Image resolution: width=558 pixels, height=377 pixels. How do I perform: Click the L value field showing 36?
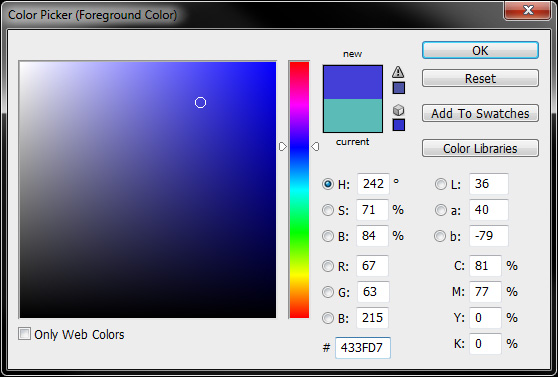pyautogui.click(x=489, y=184)
